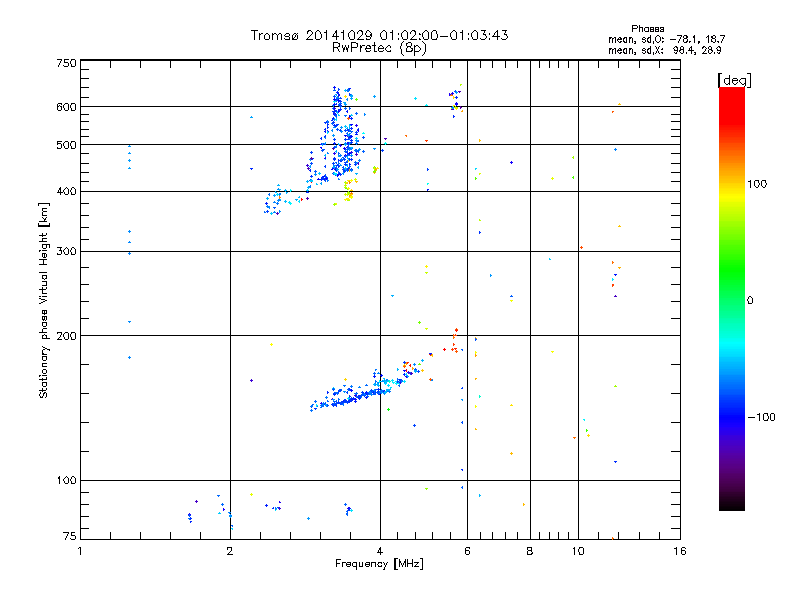The image size is (800, 600).
Task: Click the x-axis '10' tick label
Action: [578, 551]
